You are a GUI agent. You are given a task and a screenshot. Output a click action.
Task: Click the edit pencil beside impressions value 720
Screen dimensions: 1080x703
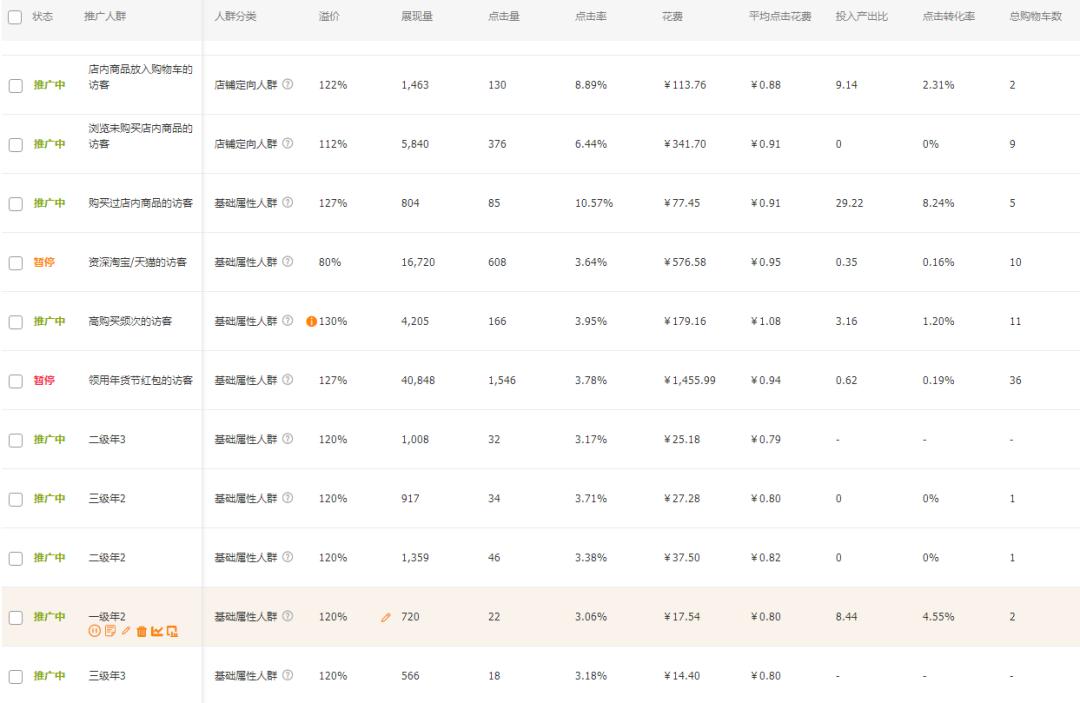tap(385, 617)
